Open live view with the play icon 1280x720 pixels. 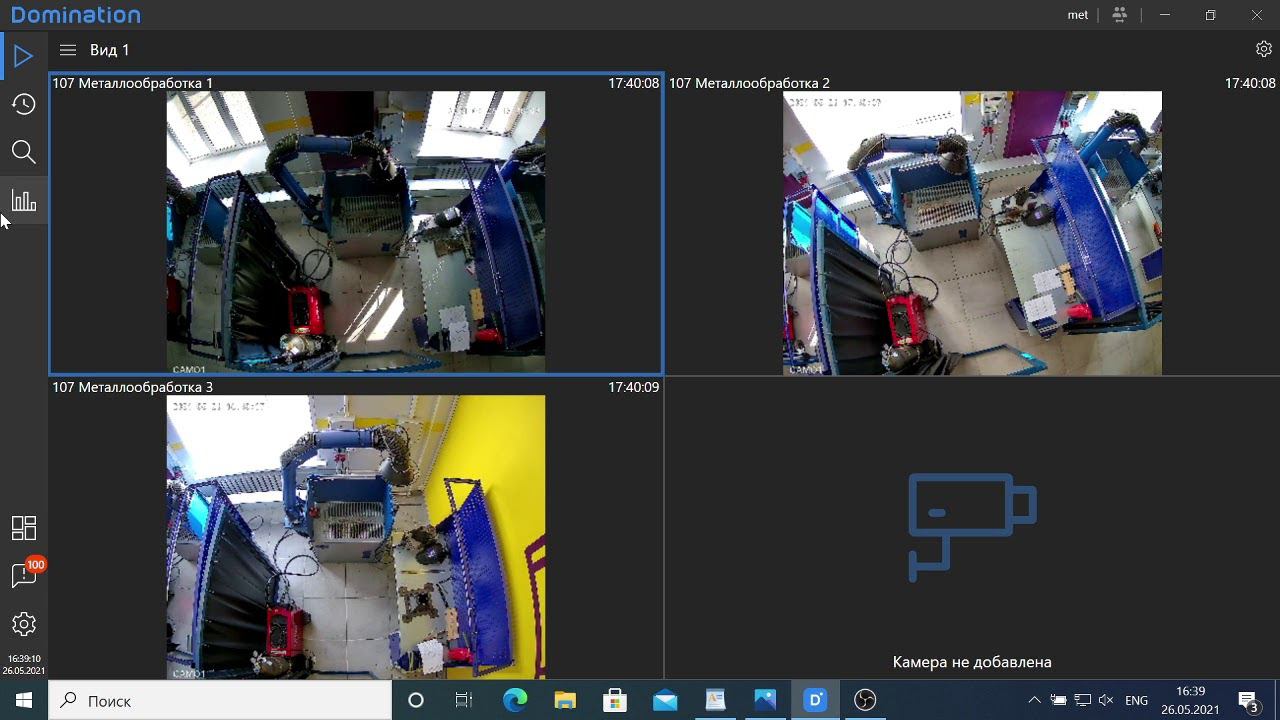coord(24,56)
